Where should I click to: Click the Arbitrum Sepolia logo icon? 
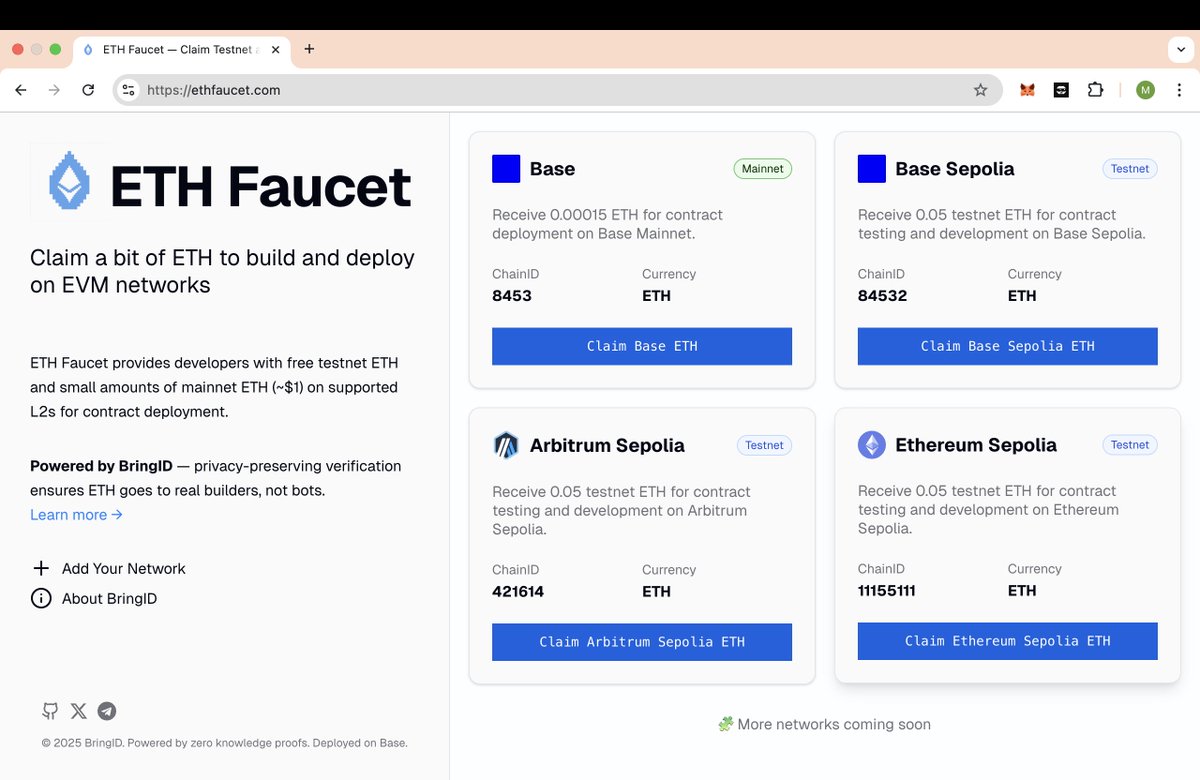[x=506, y=445]
